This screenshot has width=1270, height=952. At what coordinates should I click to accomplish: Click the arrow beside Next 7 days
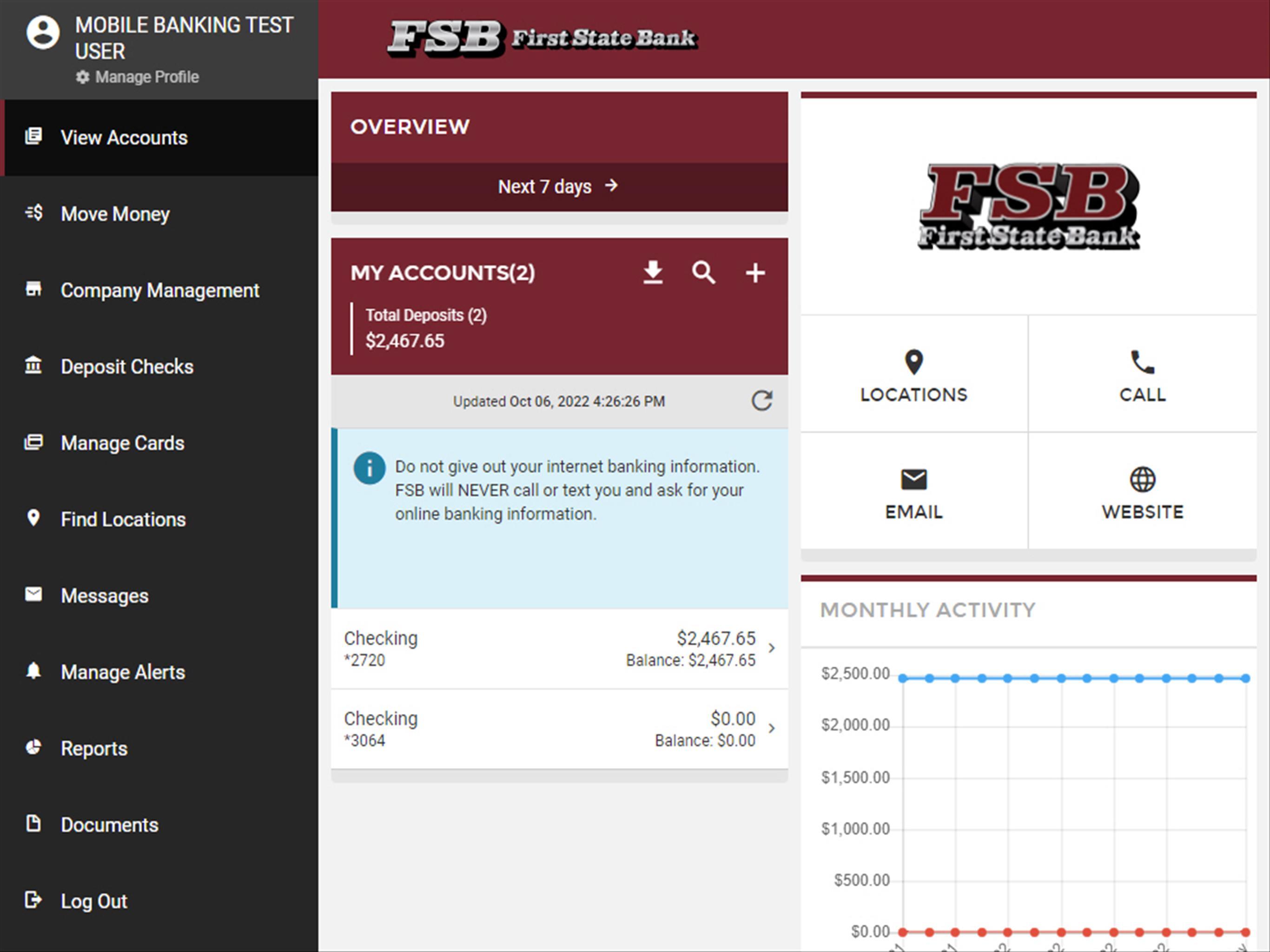(x=611, y=185)
